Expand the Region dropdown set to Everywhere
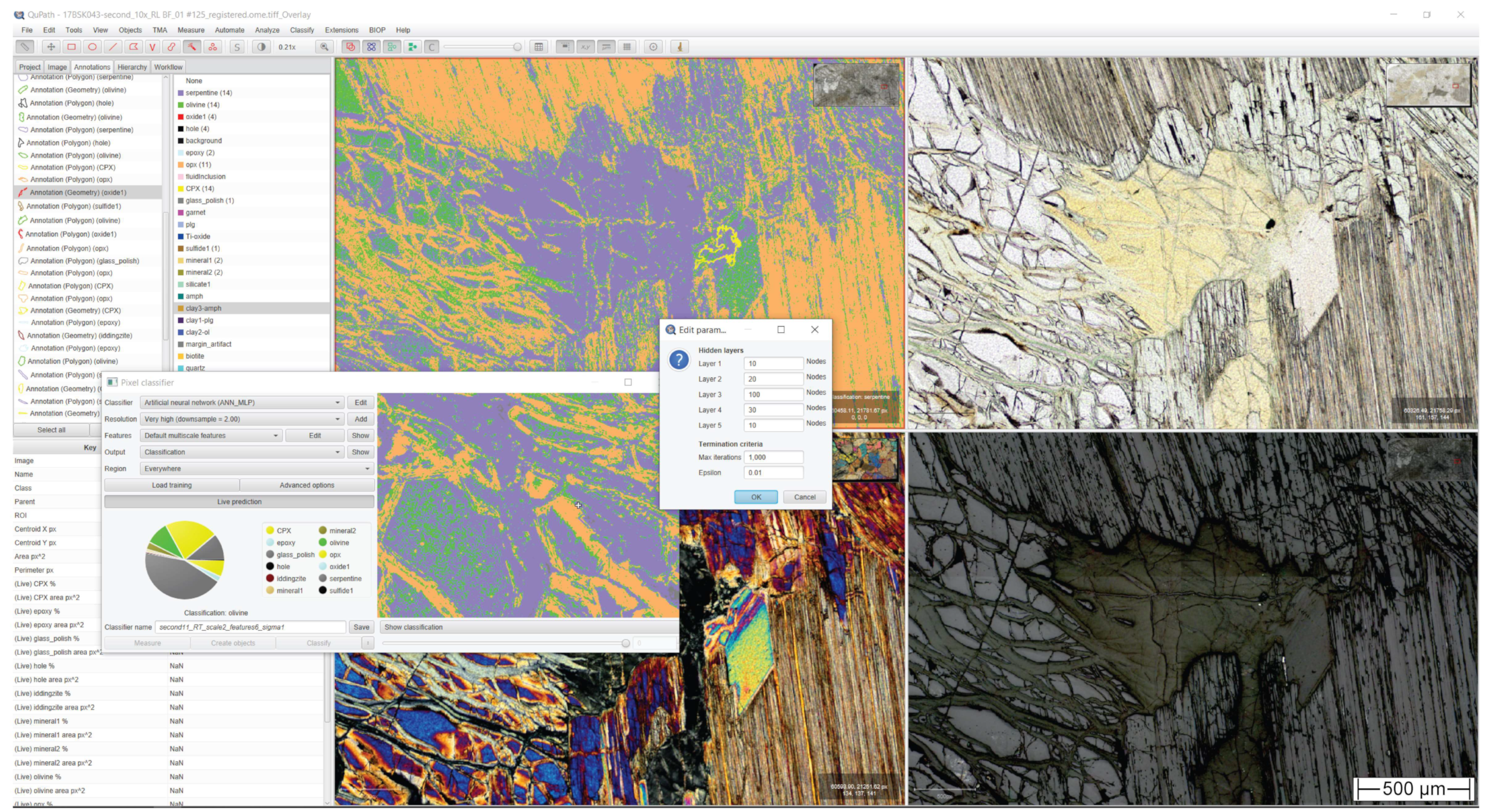The height and width of the screenshot is (812, 1491). click(256, 469)
